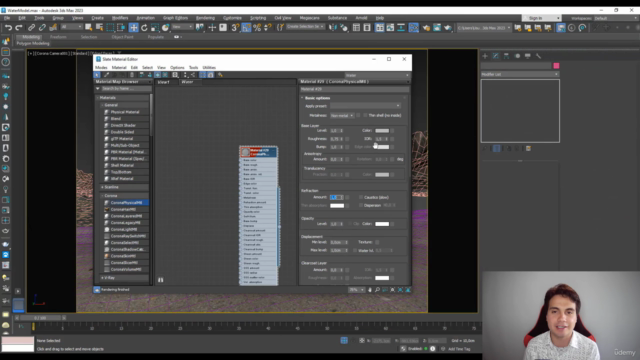
Task: Open the Hierarchy tab icon in command panel
Action: (506, 56)
